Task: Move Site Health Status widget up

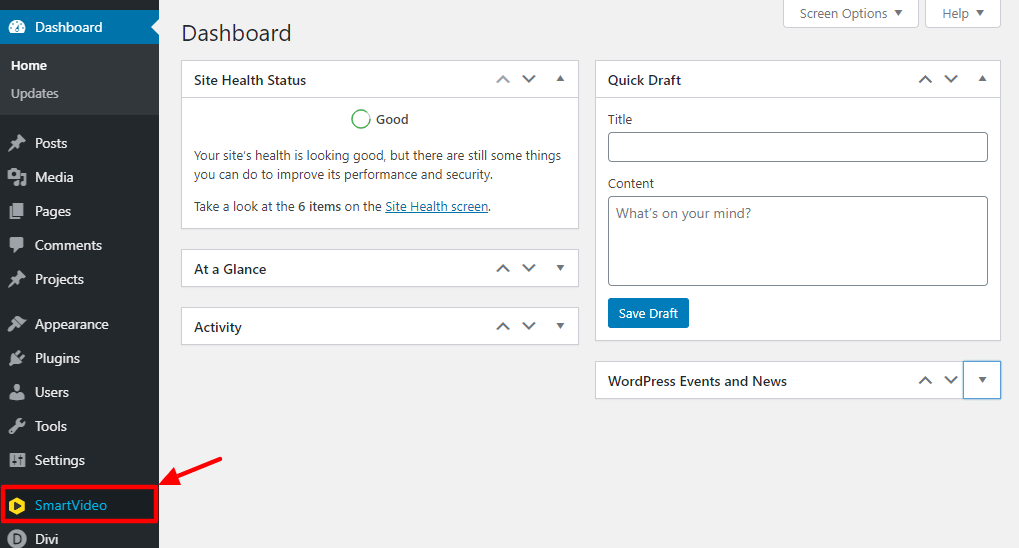Action: (503, 79)
